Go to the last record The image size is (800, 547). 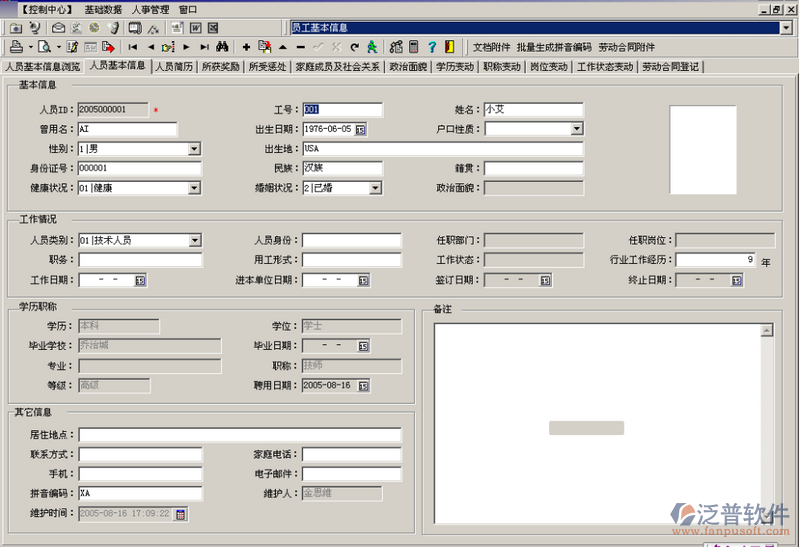tap(204, 47)
